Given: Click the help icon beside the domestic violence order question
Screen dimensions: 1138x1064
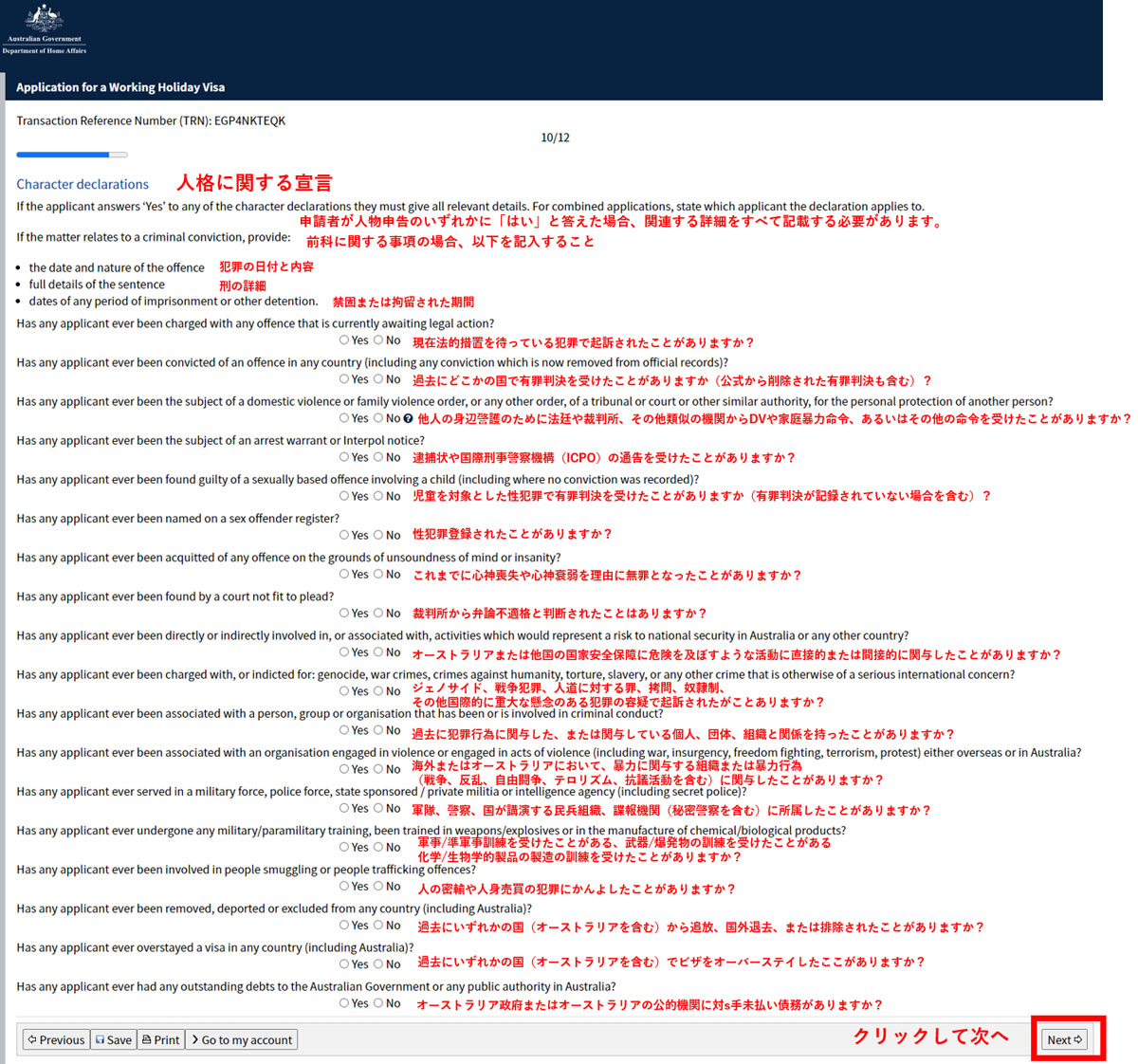Looking at the screenshot, I should (x=408, y=418).
